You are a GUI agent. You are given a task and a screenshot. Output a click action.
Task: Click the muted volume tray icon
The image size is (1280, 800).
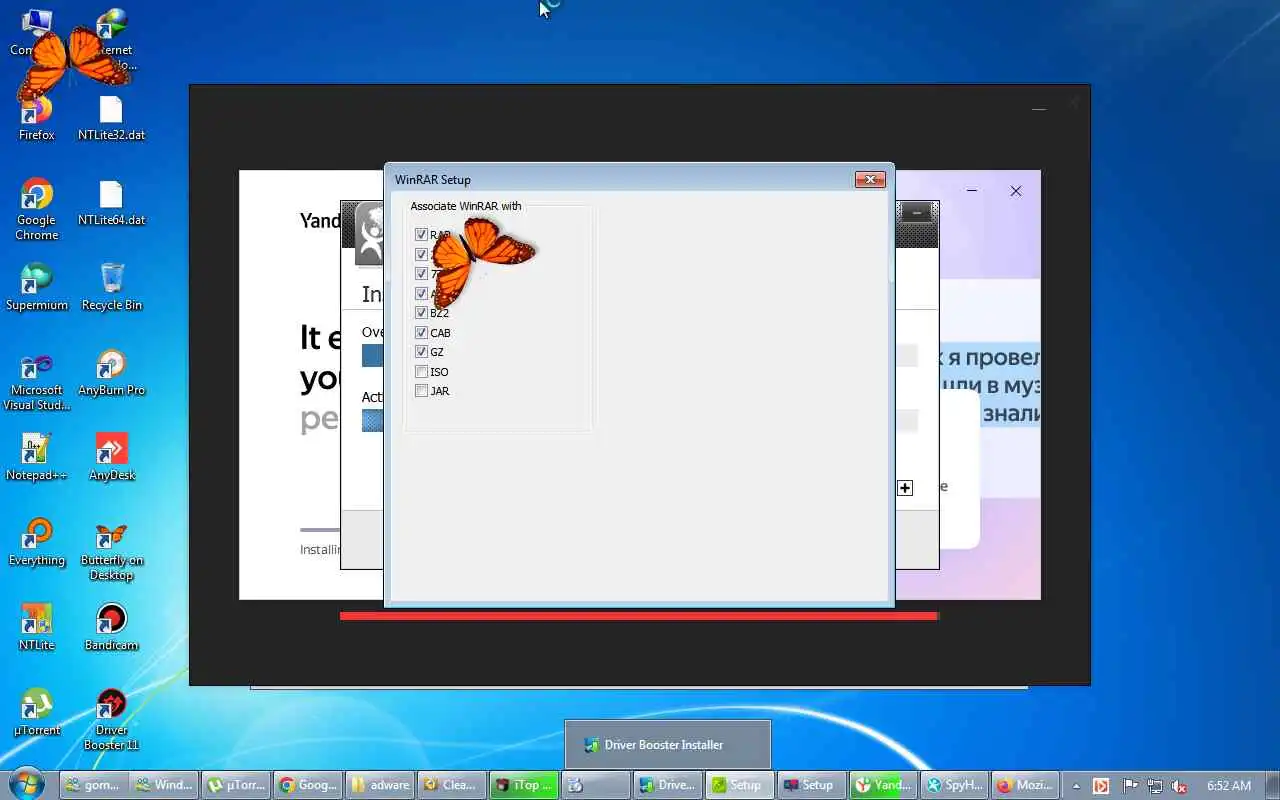[1180, 786]
